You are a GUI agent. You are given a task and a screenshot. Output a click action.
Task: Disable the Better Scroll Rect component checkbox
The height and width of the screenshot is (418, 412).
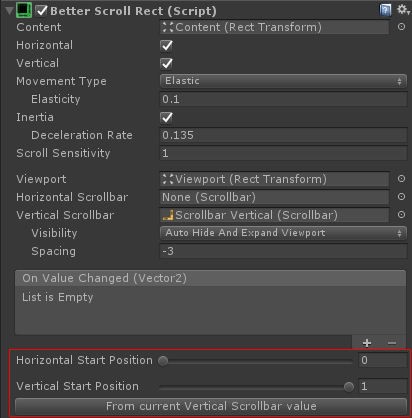[x=42, y=10]
